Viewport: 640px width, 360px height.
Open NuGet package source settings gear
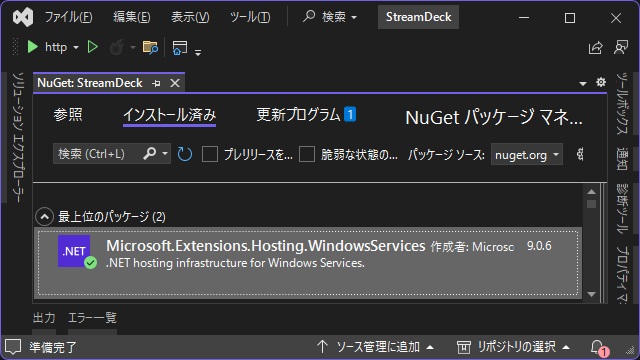[580, 154]
